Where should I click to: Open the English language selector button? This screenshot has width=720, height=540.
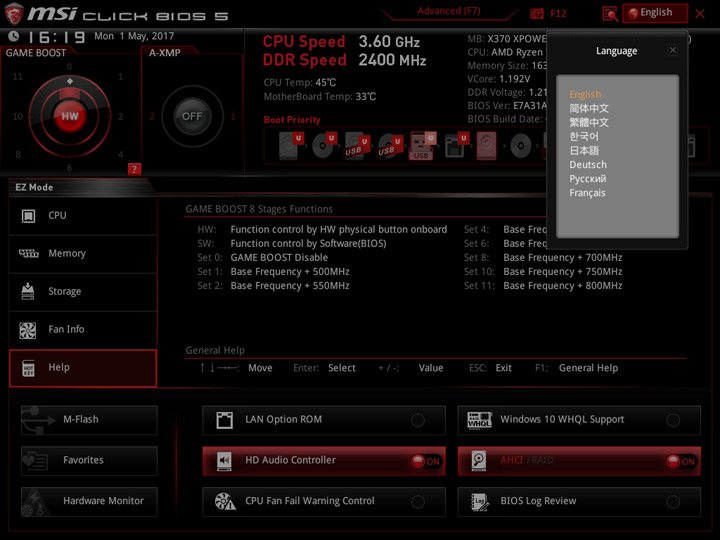coord(655,13)
